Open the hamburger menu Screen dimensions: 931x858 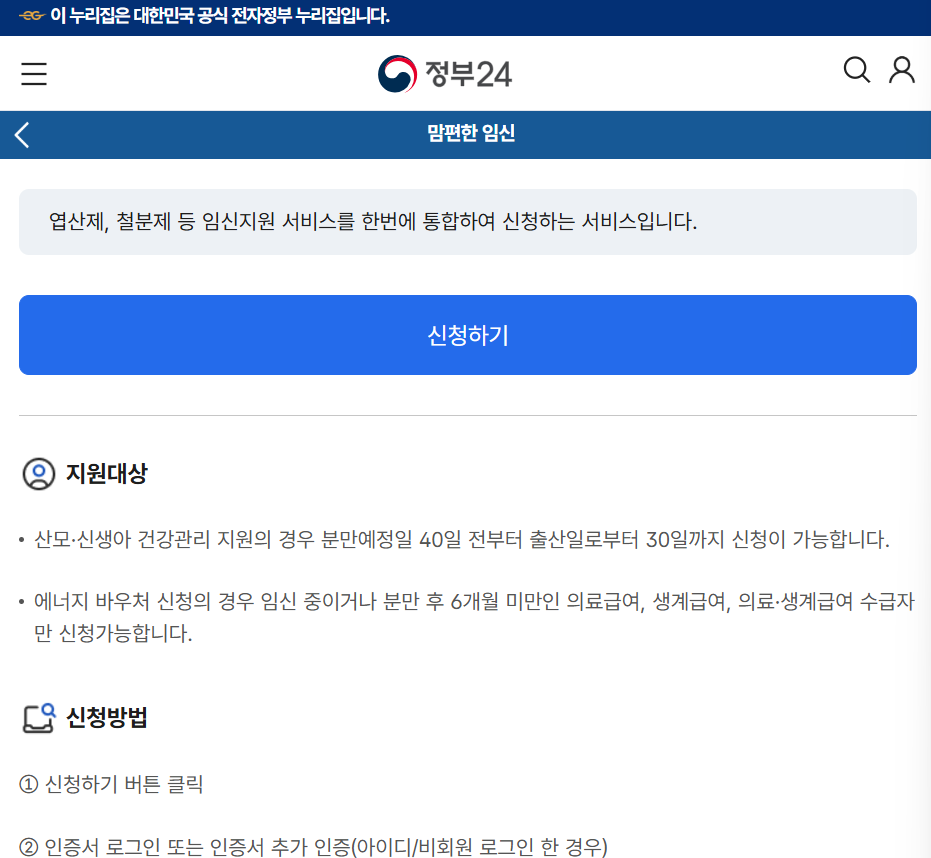click(x=34, y=74)
